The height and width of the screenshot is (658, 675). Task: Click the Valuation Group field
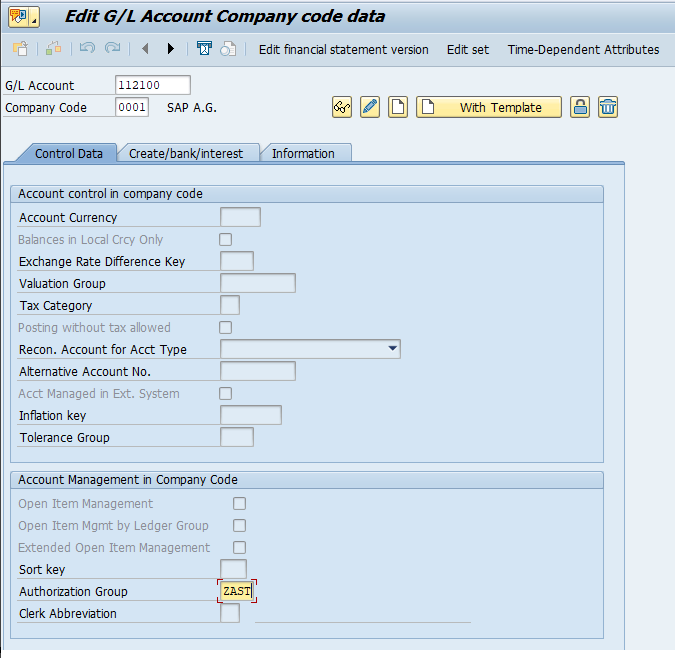pos(258,283)
